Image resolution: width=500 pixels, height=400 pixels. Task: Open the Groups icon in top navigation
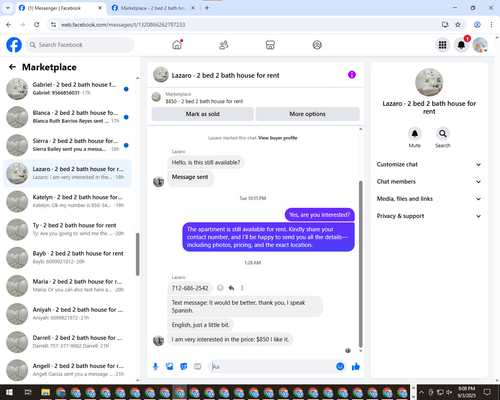(x=317, y=45)
